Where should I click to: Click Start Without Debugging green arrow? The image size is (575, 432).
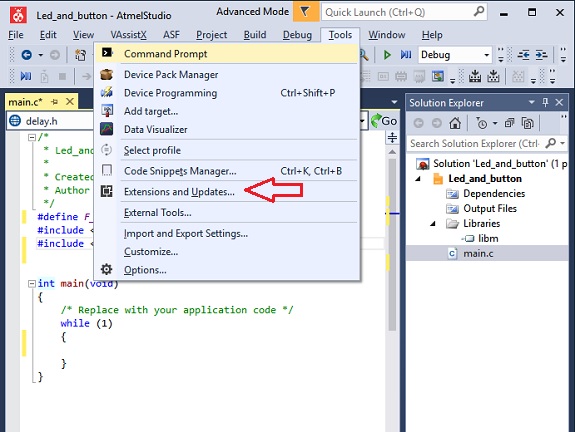point(387,55)
